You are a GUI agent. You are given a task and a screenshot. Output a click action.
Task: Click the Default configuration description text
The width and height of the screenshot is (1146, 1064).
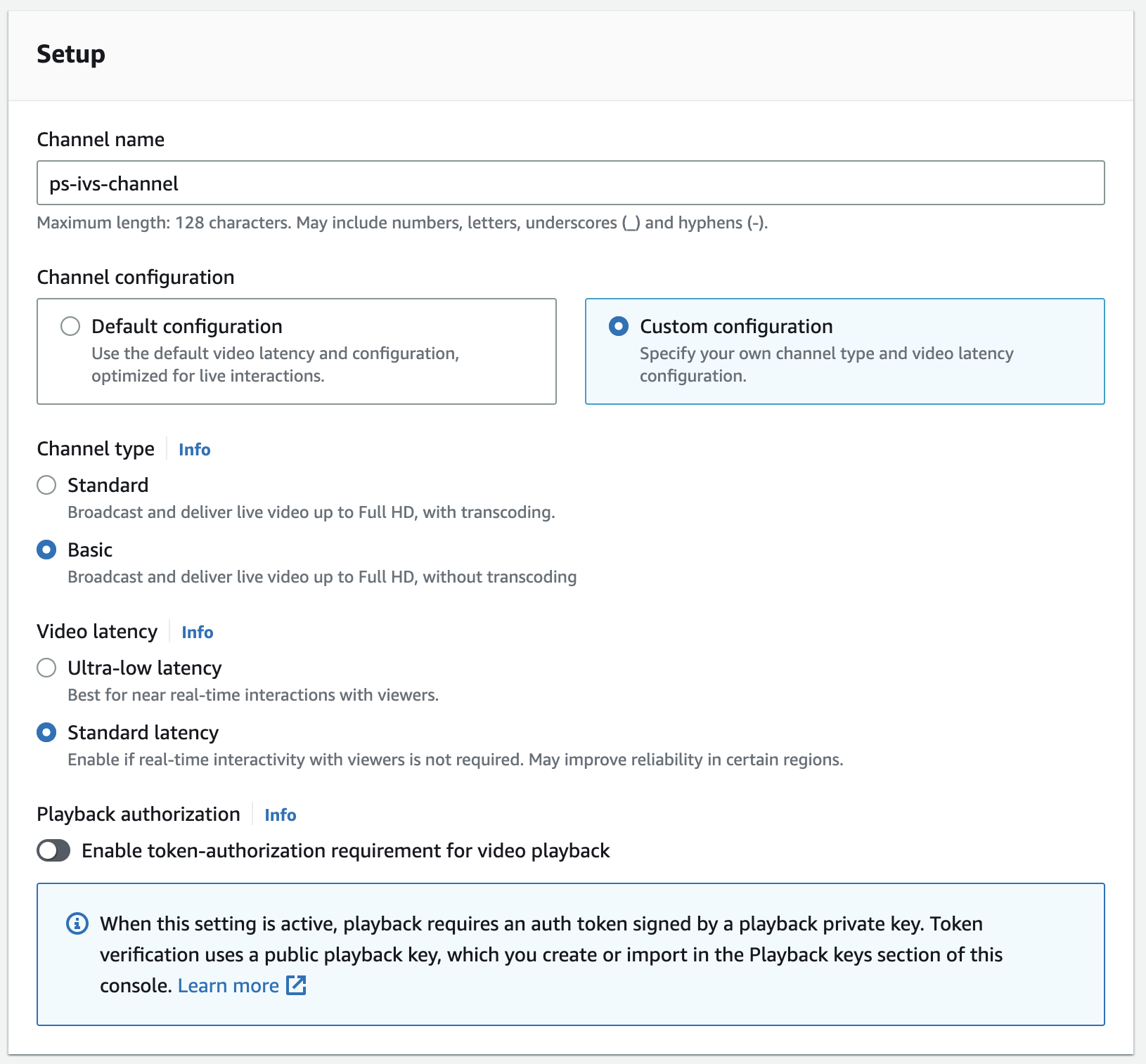[x=275, y=364]
